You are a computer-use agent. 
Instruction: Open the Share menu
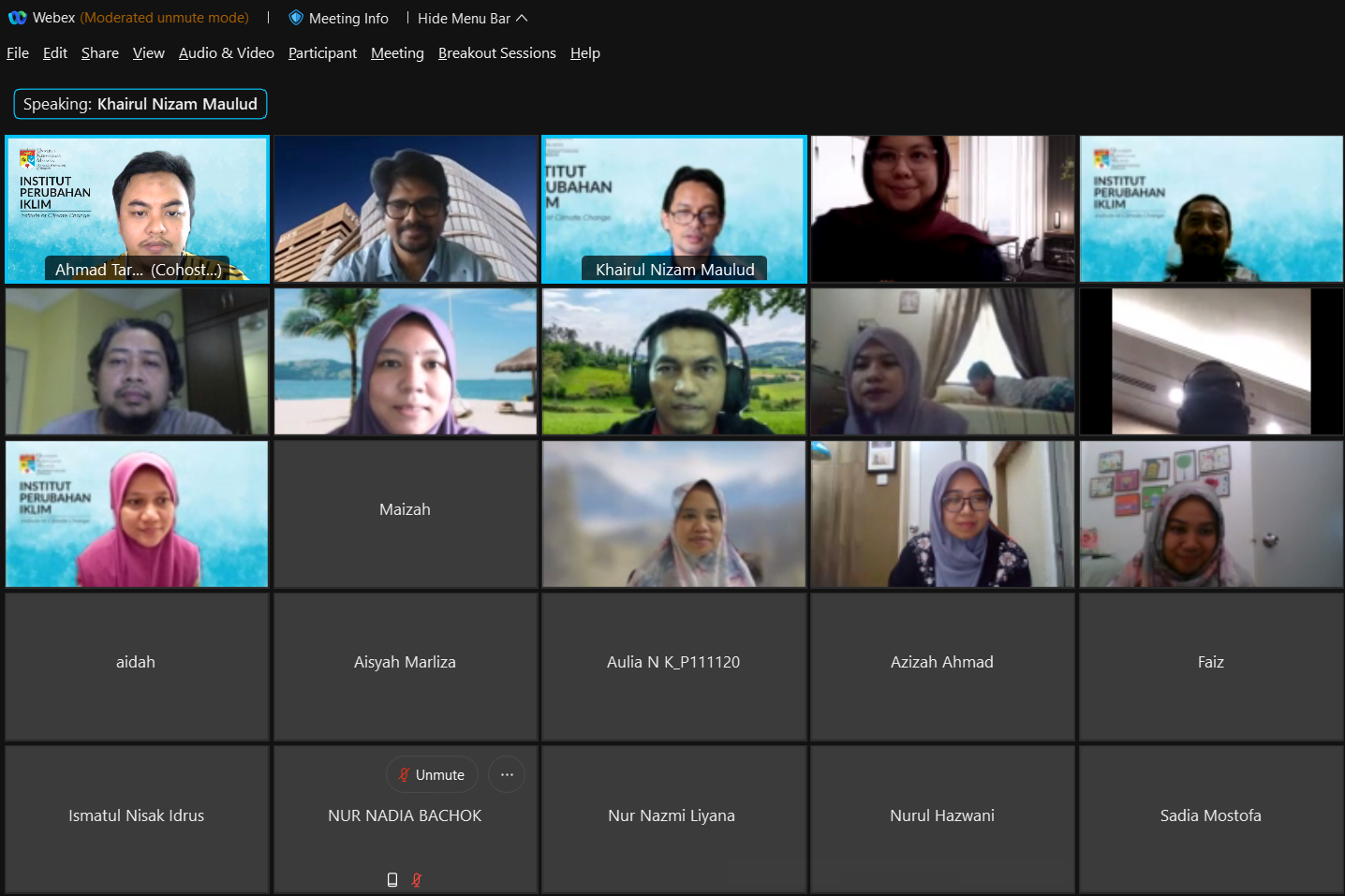click(99, 53)
